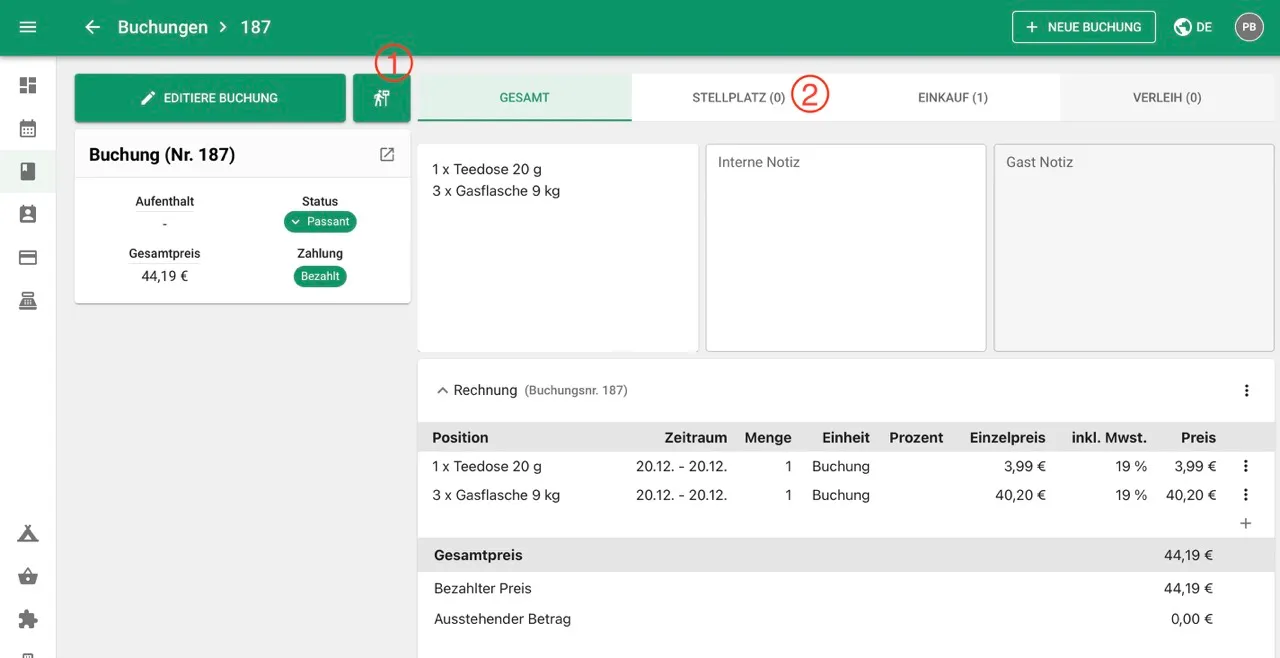Switch to the Gesamt tab
Screen dimensions: 1280x658
point(524,98)
